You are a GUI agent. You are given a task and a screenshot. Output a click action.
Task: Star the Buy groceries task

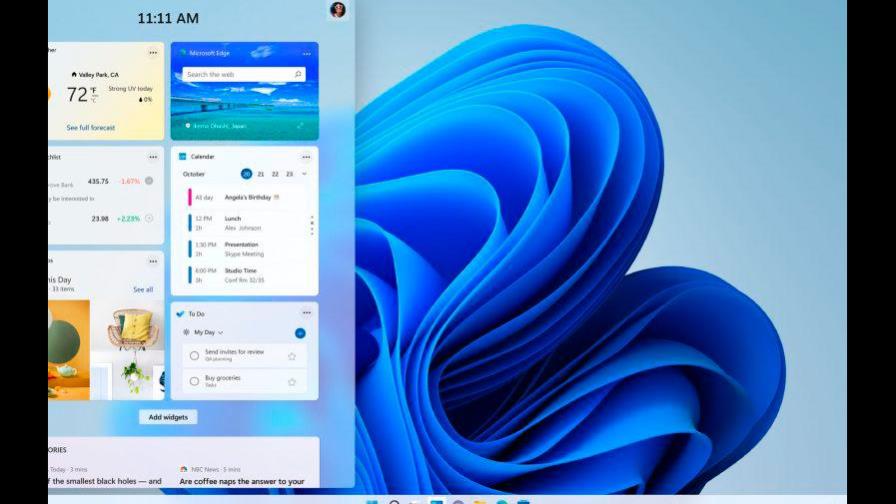tap(292, 382)
